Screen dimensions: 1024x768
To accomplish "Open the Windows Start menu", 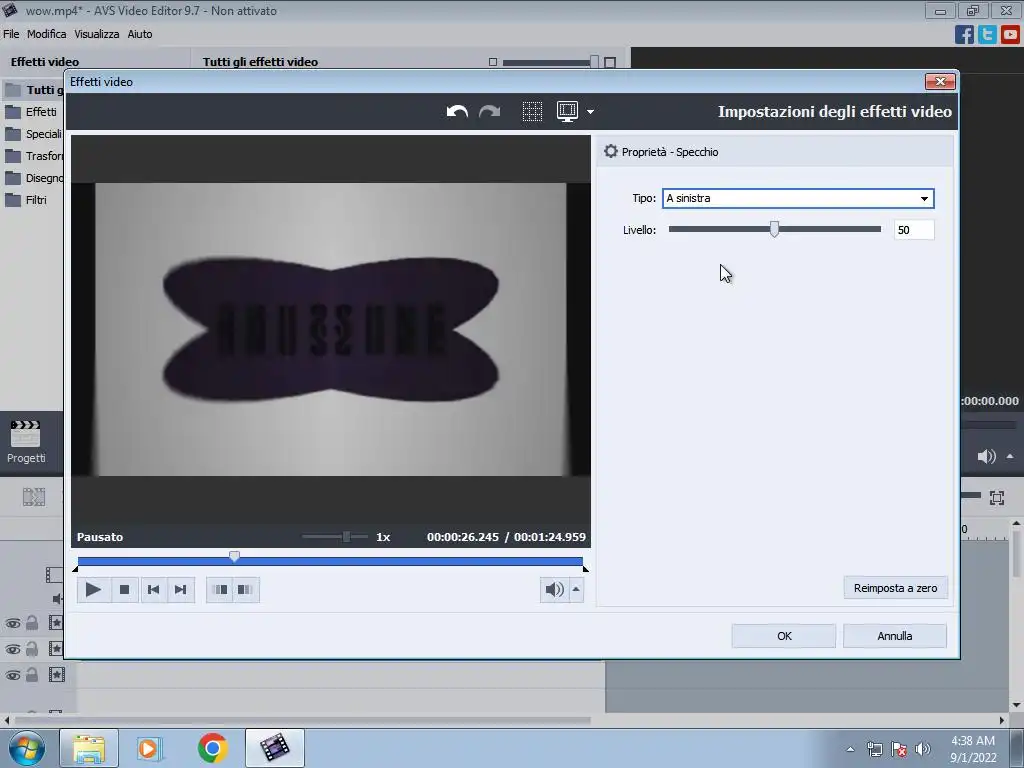I will click(26, 748).
